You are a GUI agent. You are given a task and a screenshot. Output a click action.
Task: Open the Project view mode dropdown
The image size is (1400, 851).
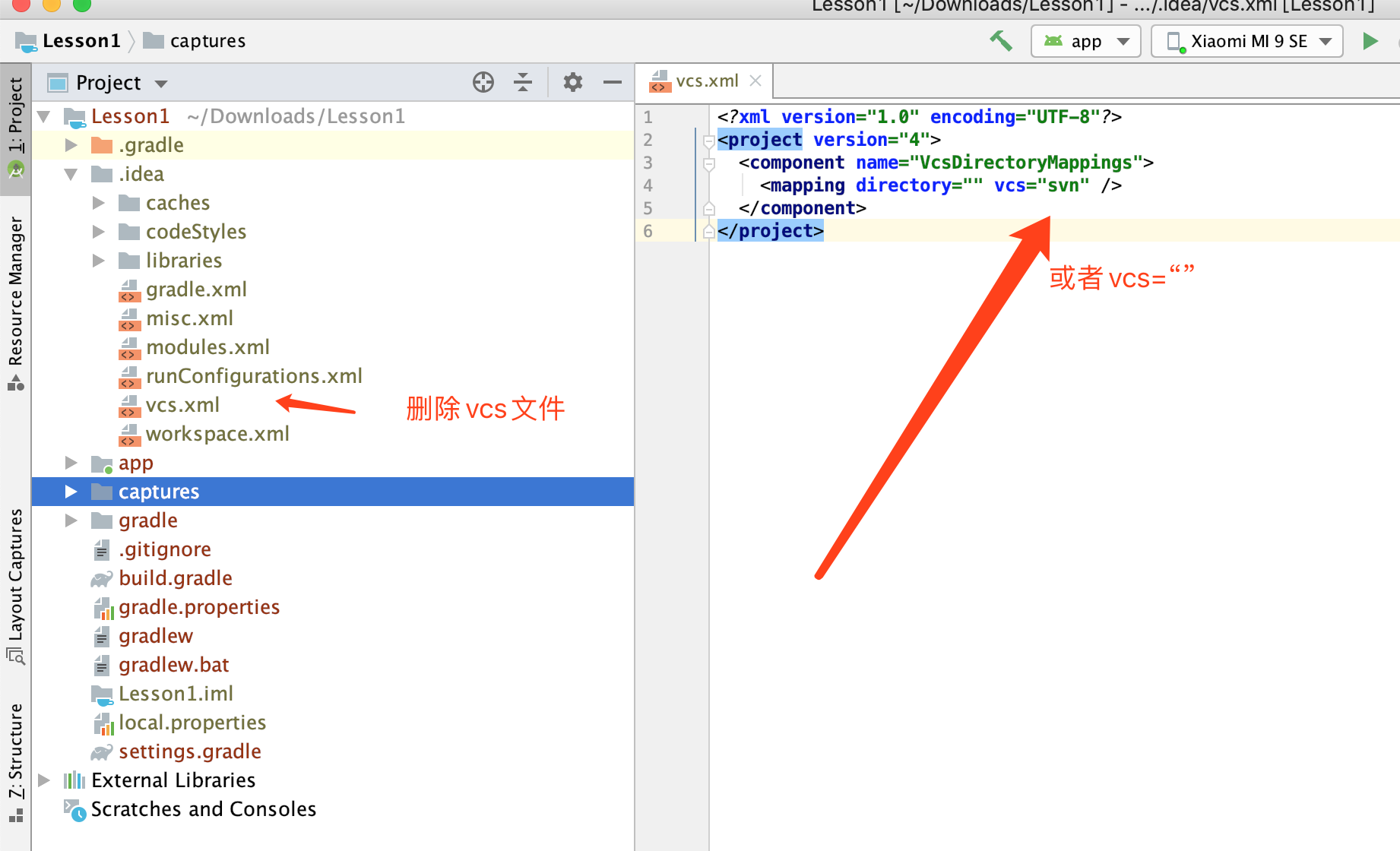click(160, 82)
